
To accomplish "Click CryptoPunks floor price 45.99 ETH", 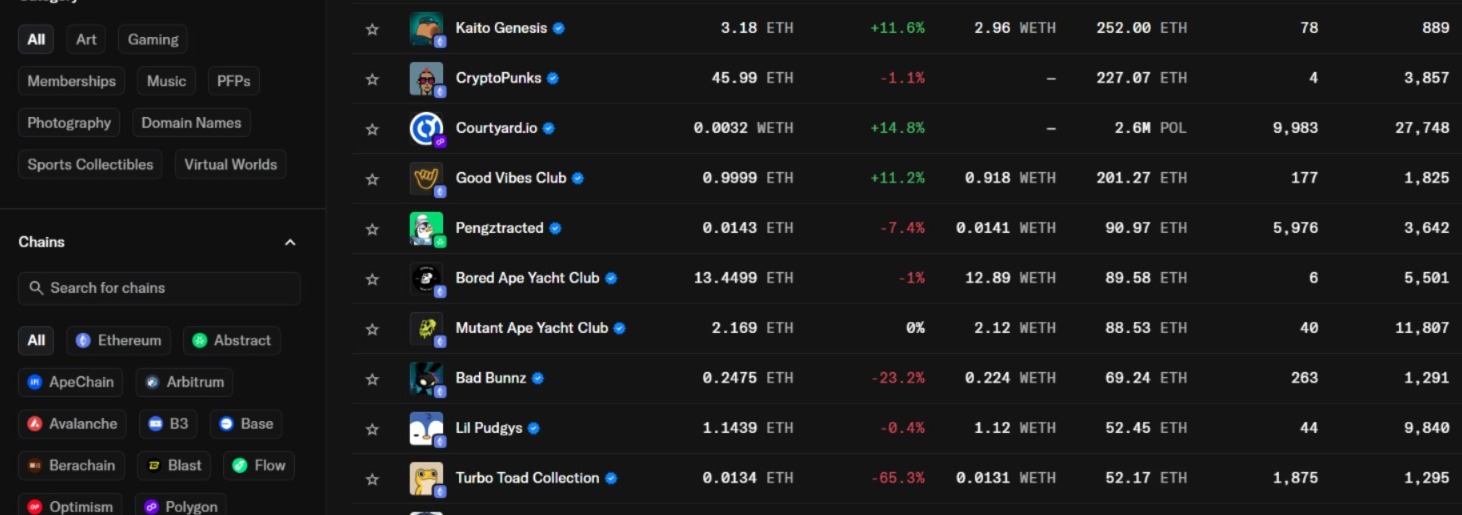I will coord(752,78).
